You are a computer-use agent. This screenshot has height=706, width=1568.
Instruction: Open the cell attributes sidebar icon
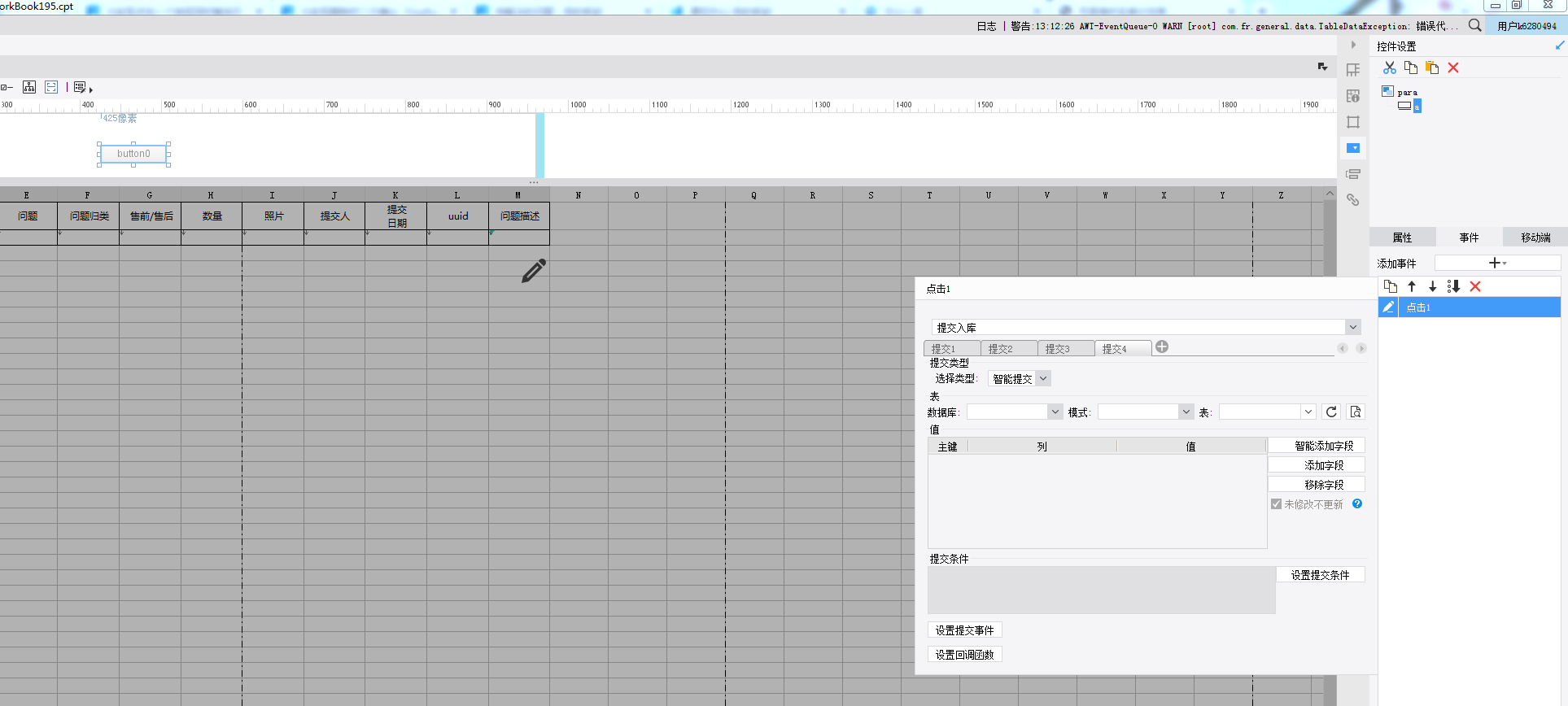tap(1353, 70)
